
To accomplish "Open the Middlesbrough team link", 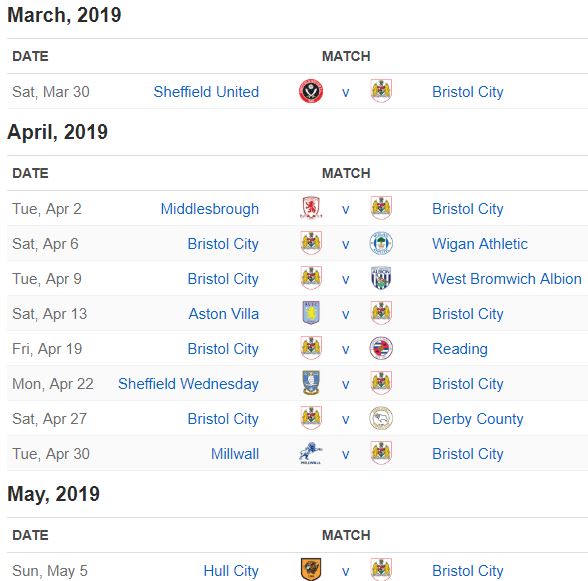I will pyautogui.click(x=210, y=209).
